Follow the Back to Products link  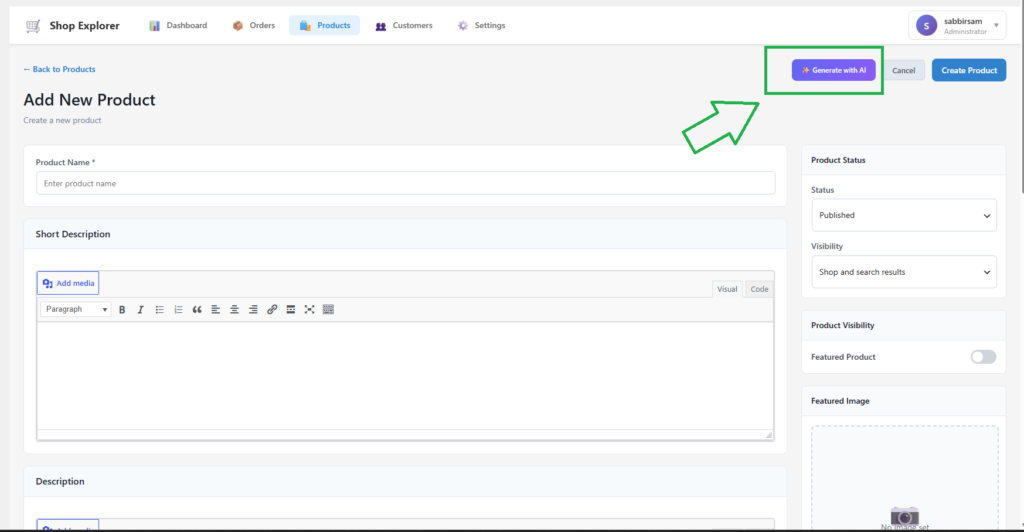(x=59, y=69)
